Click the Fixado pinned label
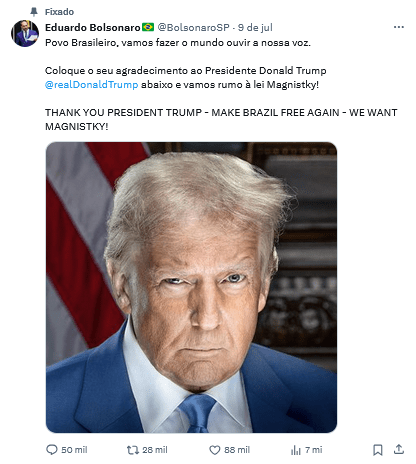 pyautogui.click(x=59, y=12)
